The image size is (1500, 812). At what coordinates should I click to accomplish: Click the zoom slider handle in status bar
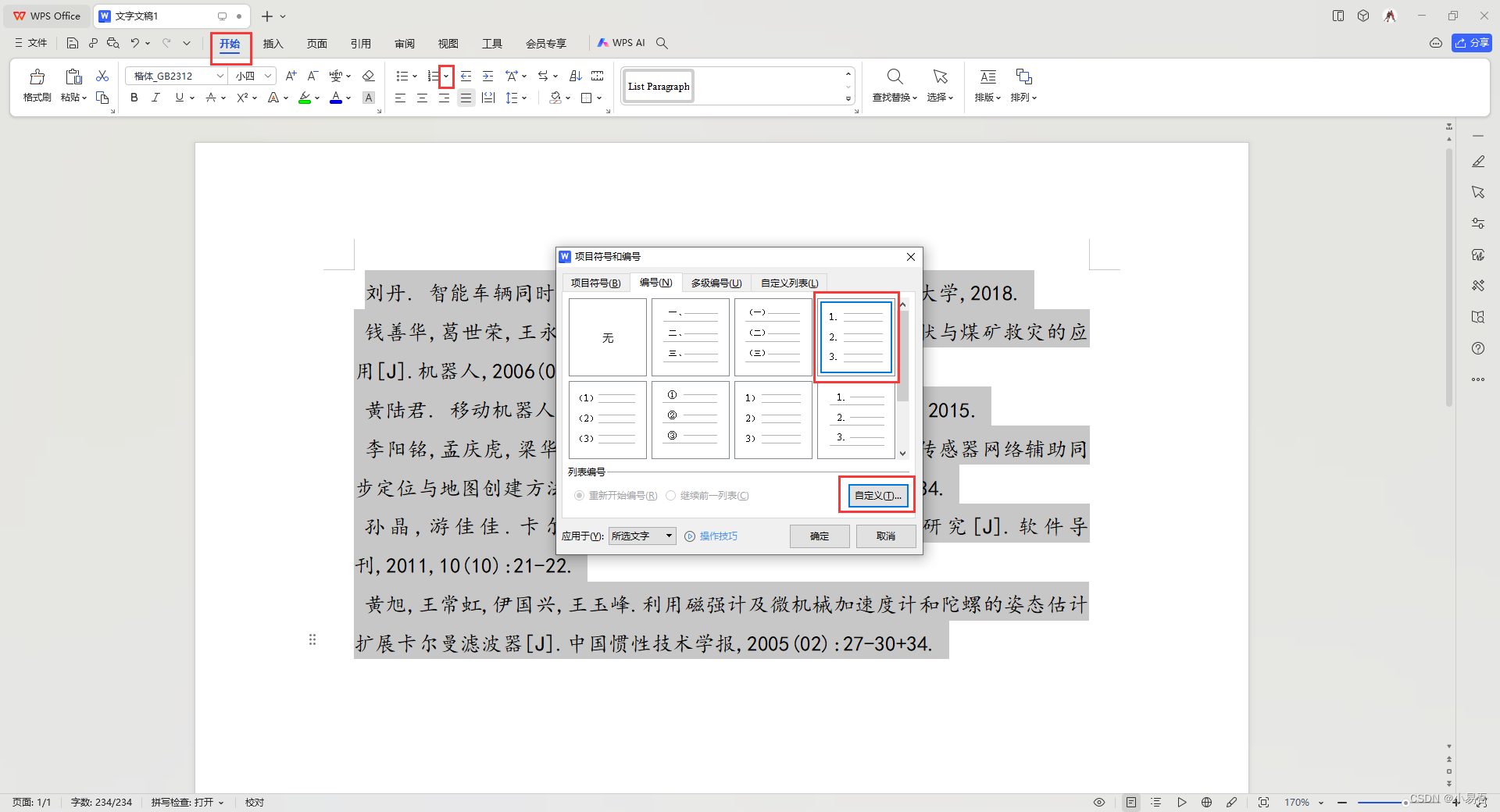click(1405, 802)
